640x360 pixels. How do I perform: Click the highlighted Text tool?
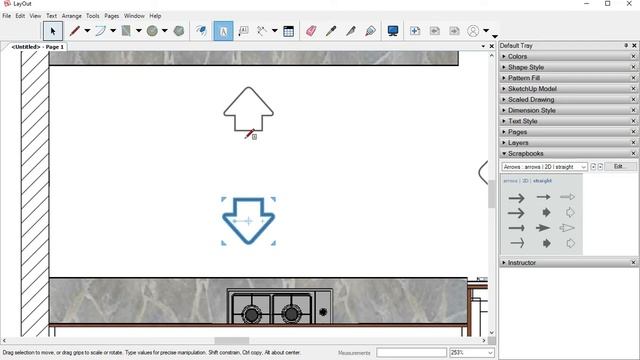pyautogui.click(x=223, y=31)
